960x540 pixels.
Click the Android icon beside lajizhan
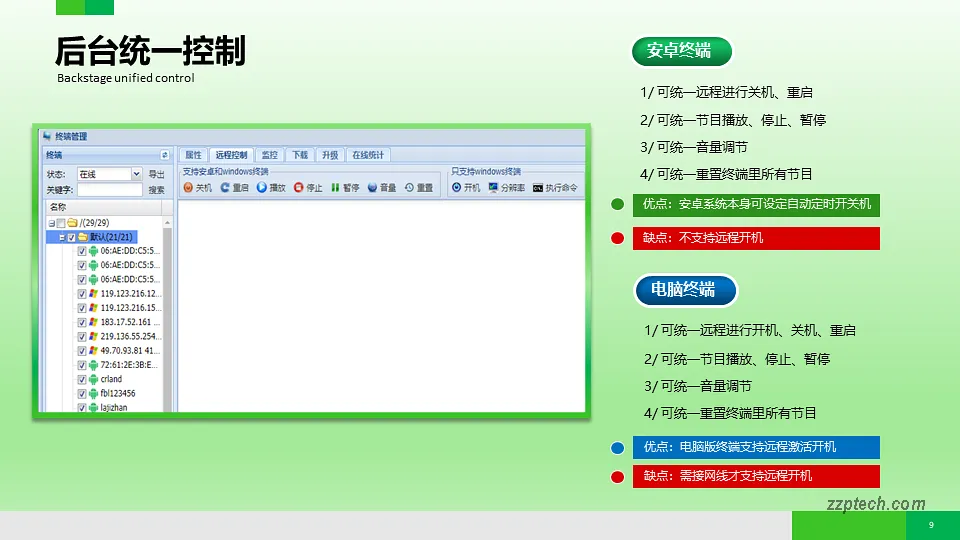(93, 407)
